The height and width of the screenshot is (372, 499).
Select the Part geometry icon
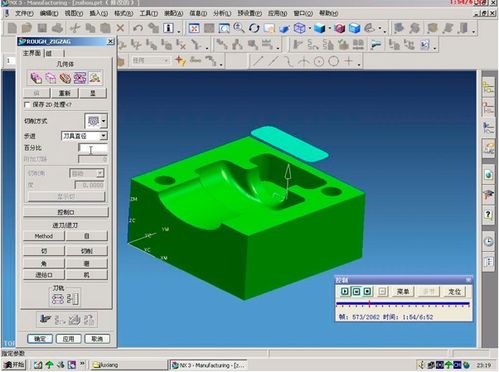pyautogui.click(x=36, y=78)
